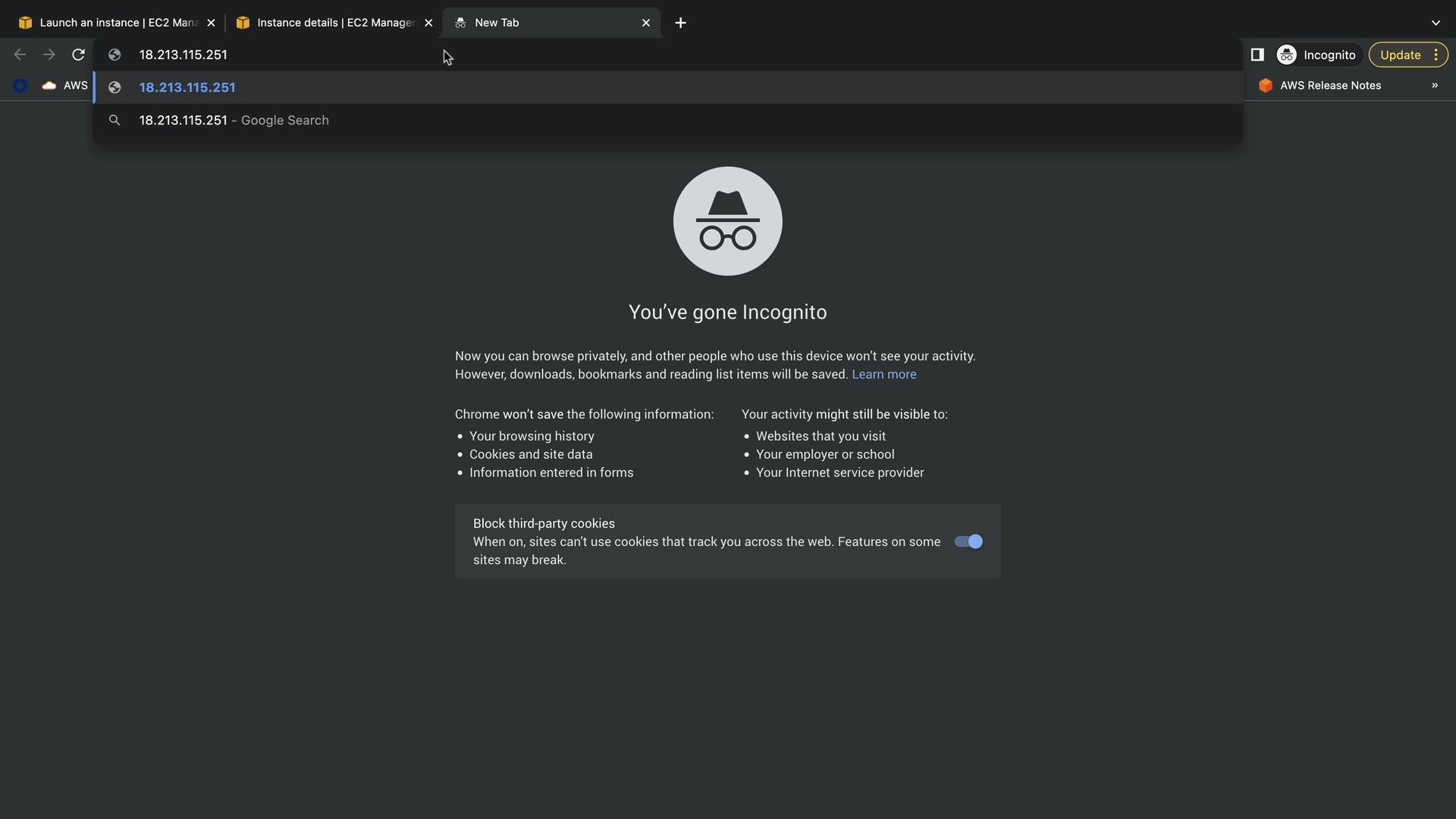Click the Learn more link
The height and width of the screenshot is (819, 1456).
coord(883,375)
